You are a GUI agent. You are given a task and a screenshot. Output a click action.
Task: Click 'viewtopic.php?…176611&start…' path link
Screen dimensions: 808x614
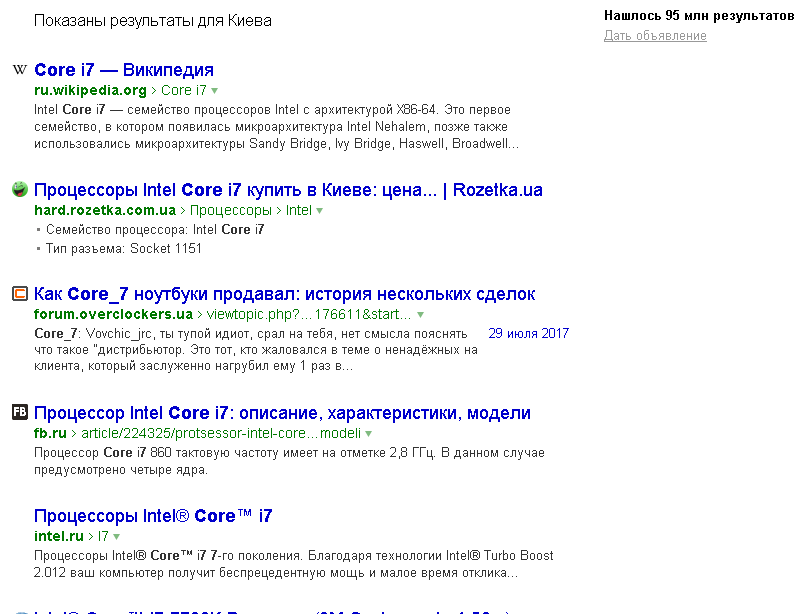coord(309,314)
